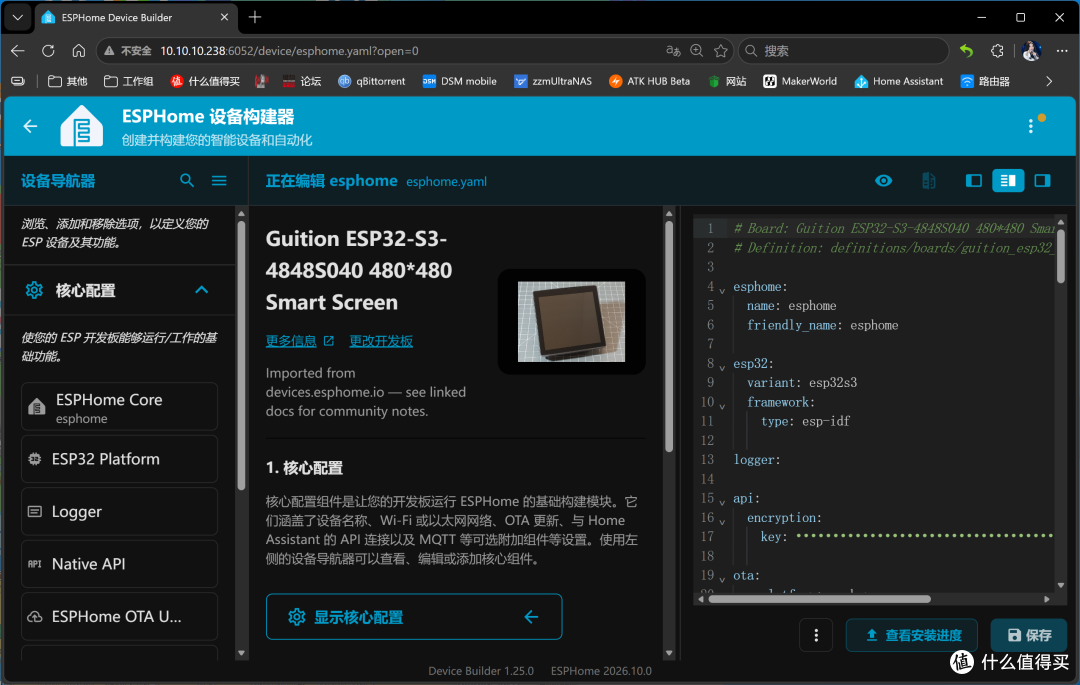Open ESP32 Platform component
This screenshot has height=685, width=1080.
coord(119,459)
